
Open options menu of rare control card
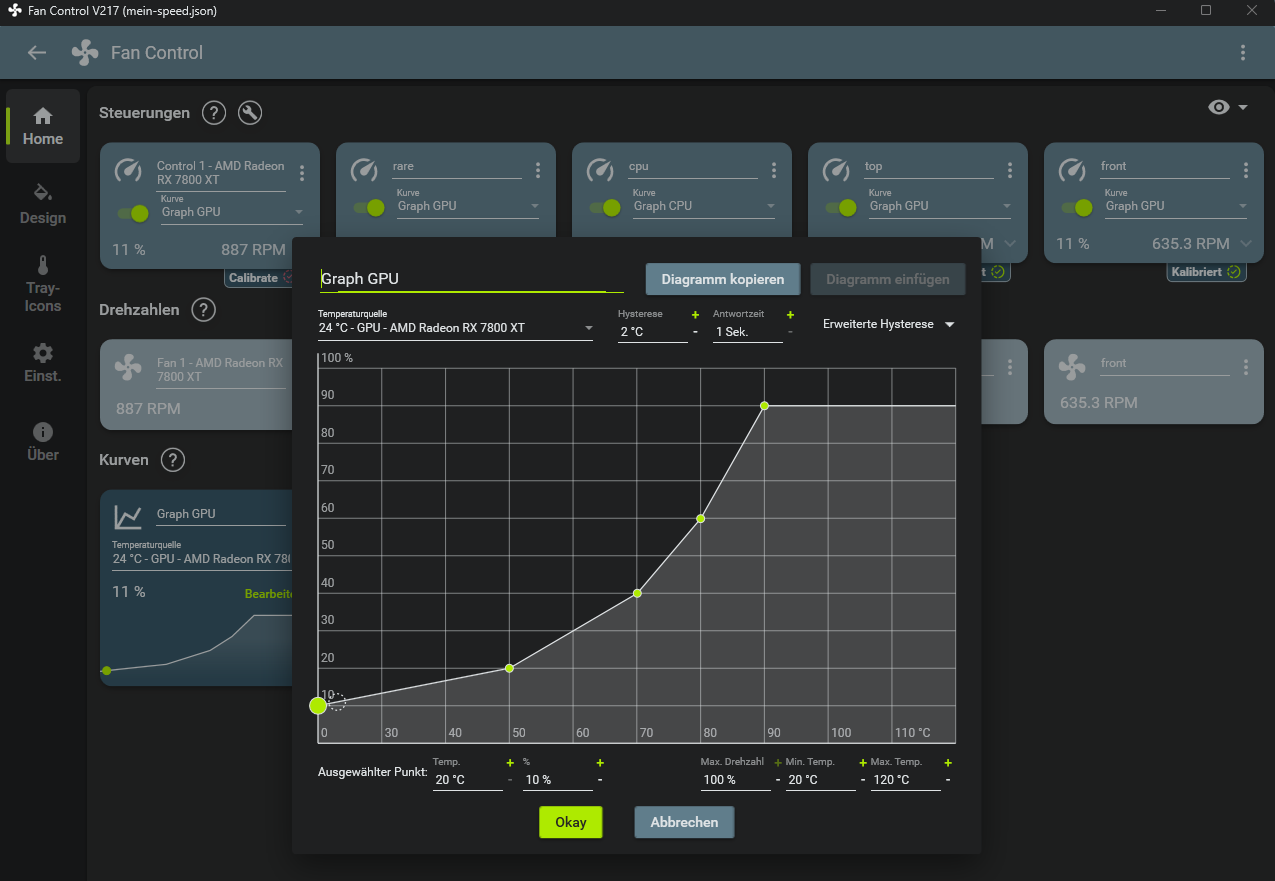tap(538, 170)
